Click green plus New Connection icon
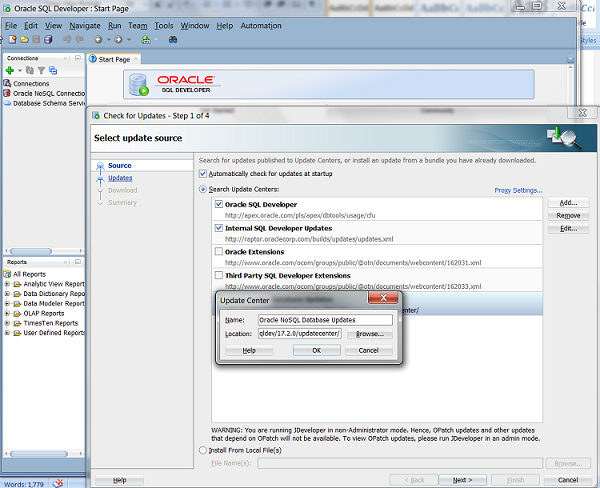This screenshot has height=488, width=600. point(10,70)
